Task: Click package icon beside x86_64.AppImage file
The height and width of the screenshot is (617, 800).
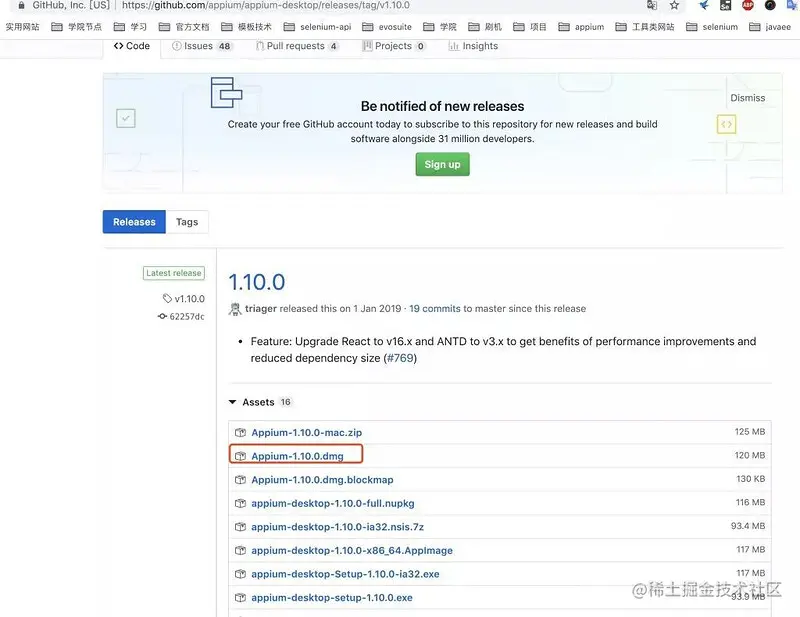Action: [240, 550]
